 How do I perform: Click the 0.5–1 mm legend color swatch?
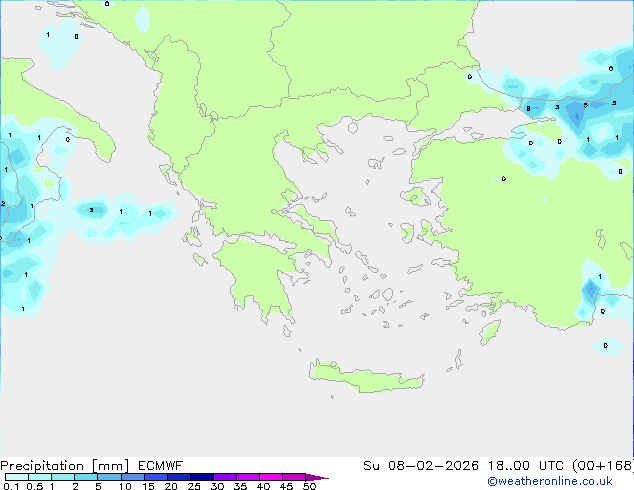pyautogui.click(x=40, y=477)
